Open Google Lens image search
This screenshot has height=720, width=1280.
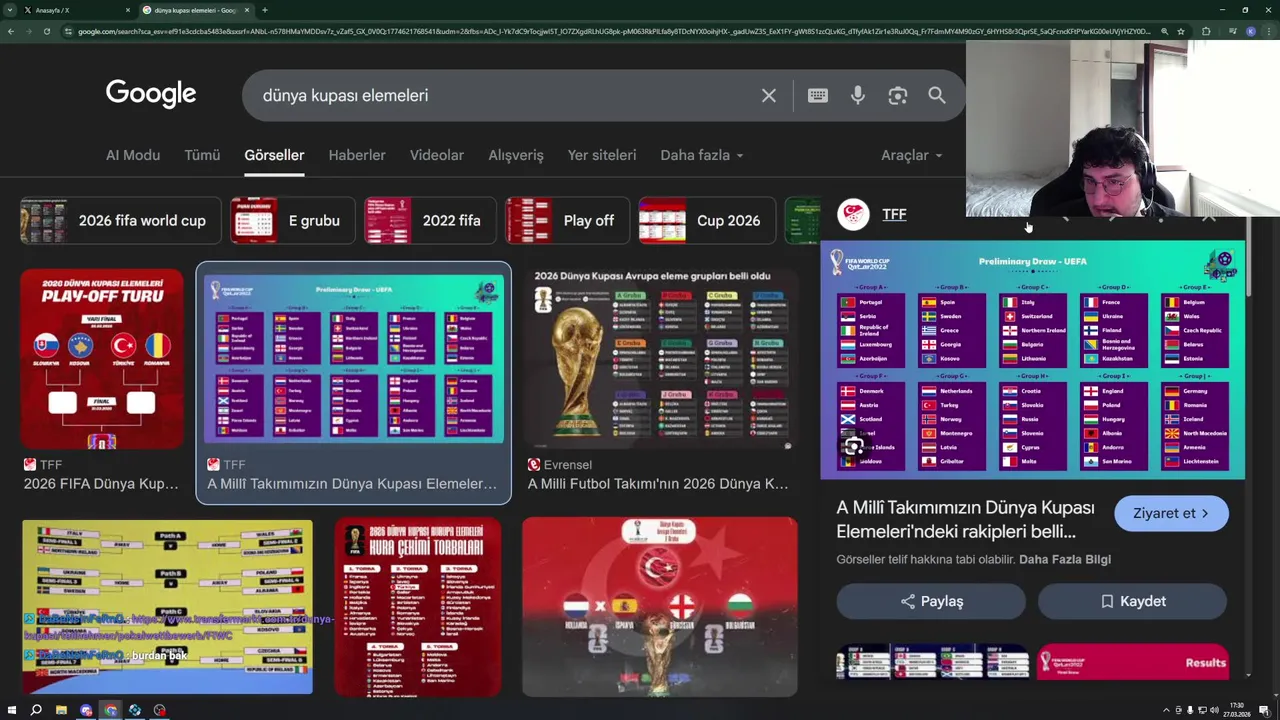[897, 95]
